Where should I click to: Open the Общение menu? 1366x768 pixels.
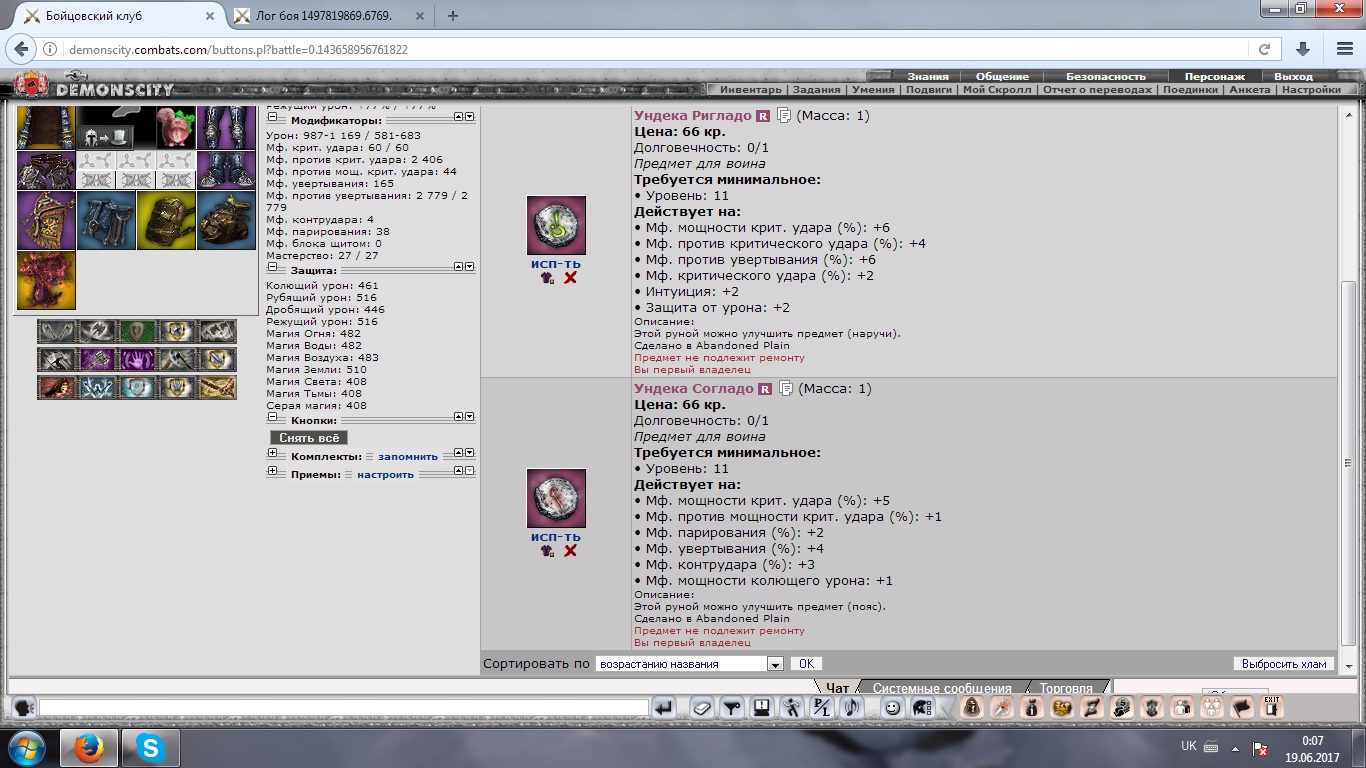pyautogui.click(x=1003, y=76)
